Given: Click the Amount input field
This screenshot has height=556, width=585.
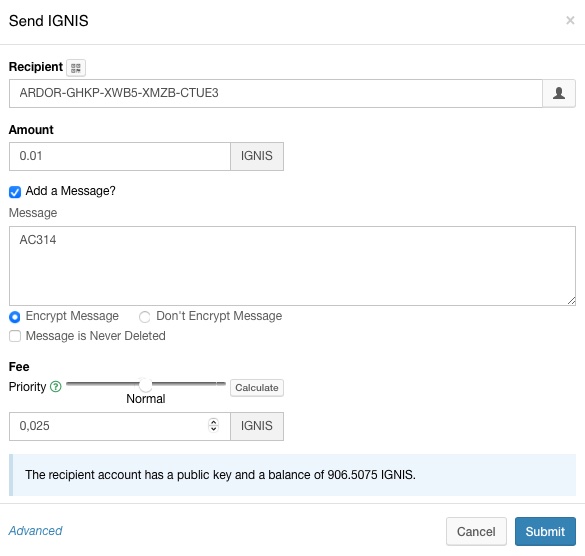Looking at the screenshot, I should pos(120,156).
